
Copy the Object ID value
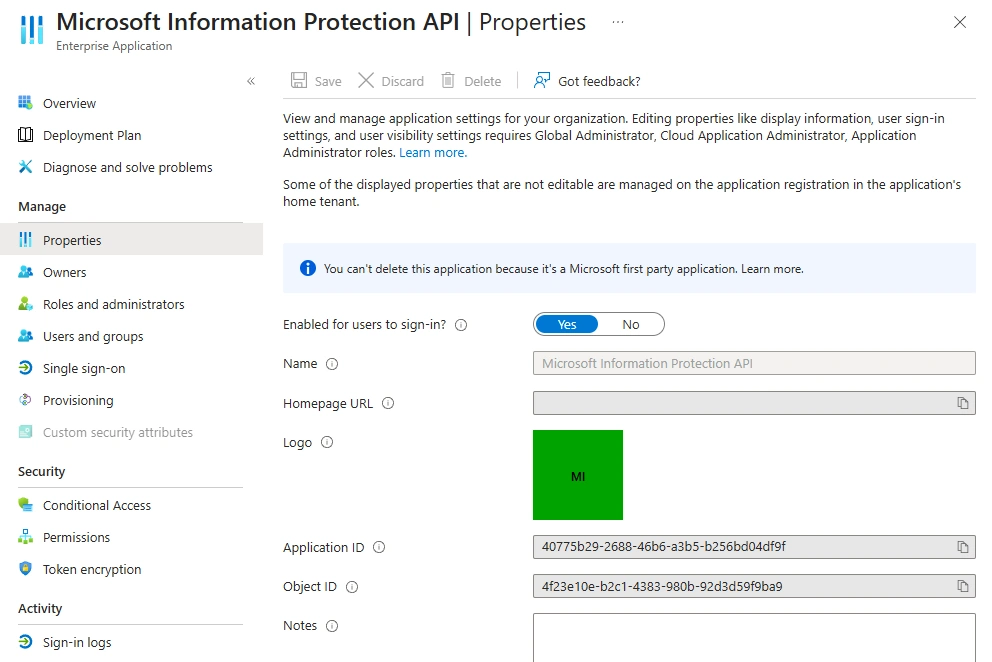pyautogui.click(x=962, y=587)
